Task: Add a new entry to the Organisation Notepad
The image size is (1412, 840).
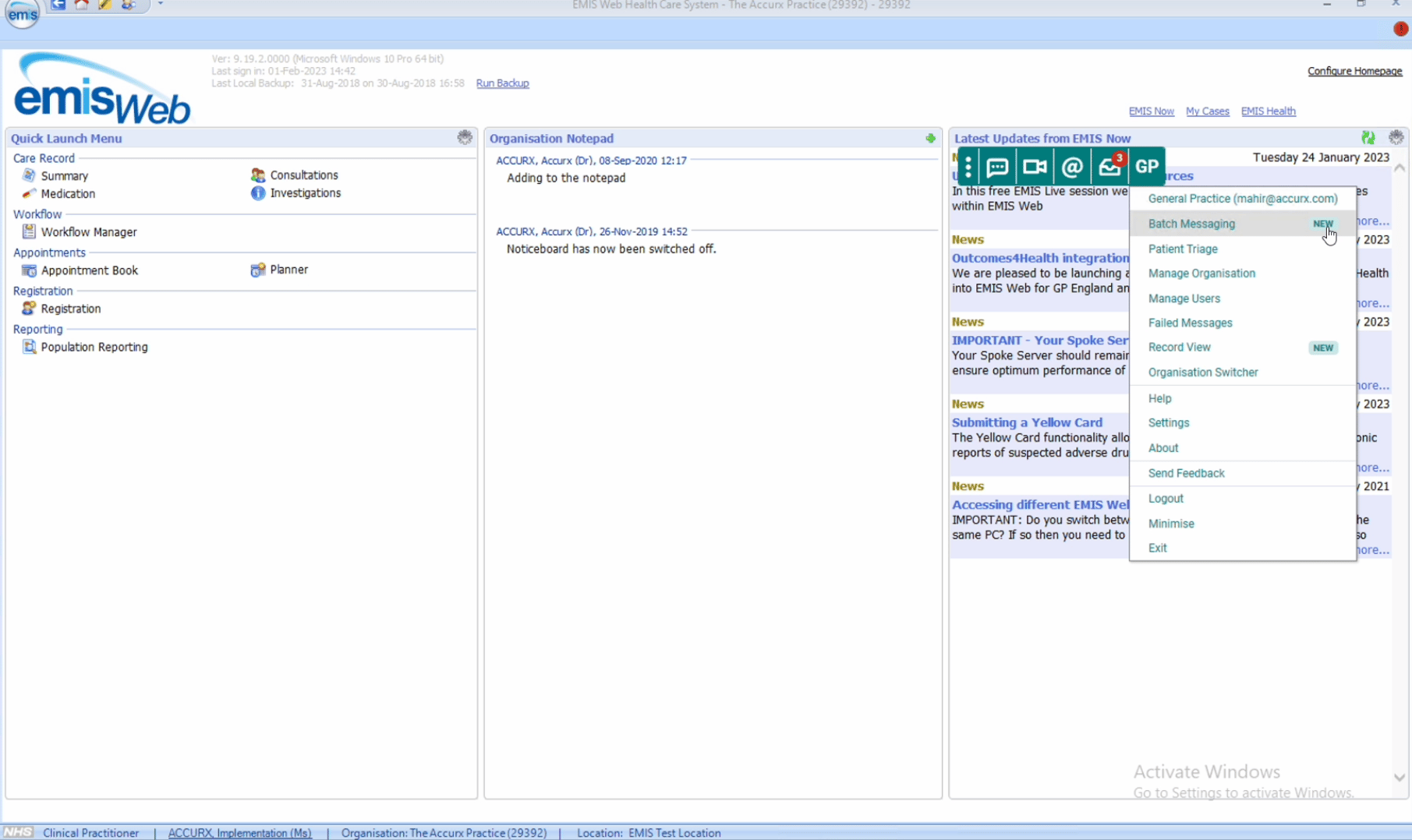Action: 931,138
